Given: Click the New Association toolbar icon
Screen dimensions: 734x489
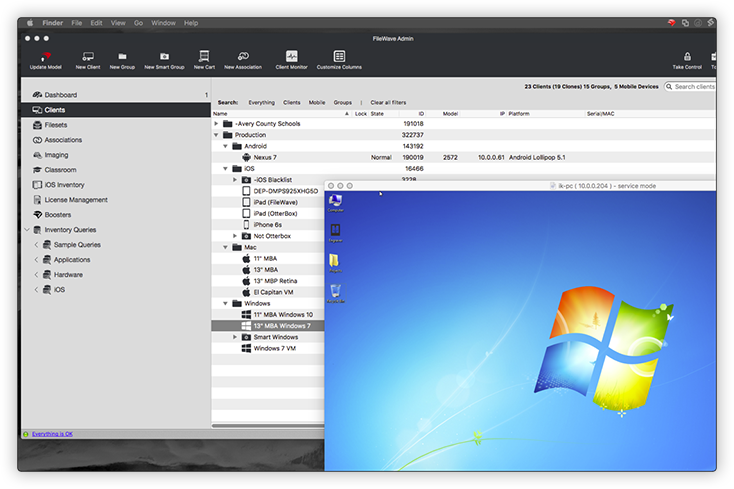Looking at the screenshot, I should (243, 57).
